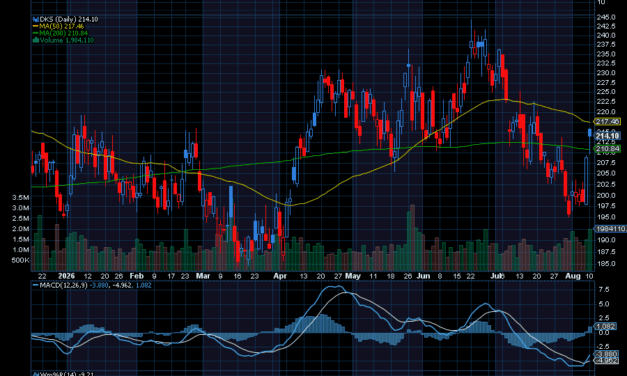627x376 pixels.
Task: Click the 3.5M volume axis label
Action: [20, 198]
